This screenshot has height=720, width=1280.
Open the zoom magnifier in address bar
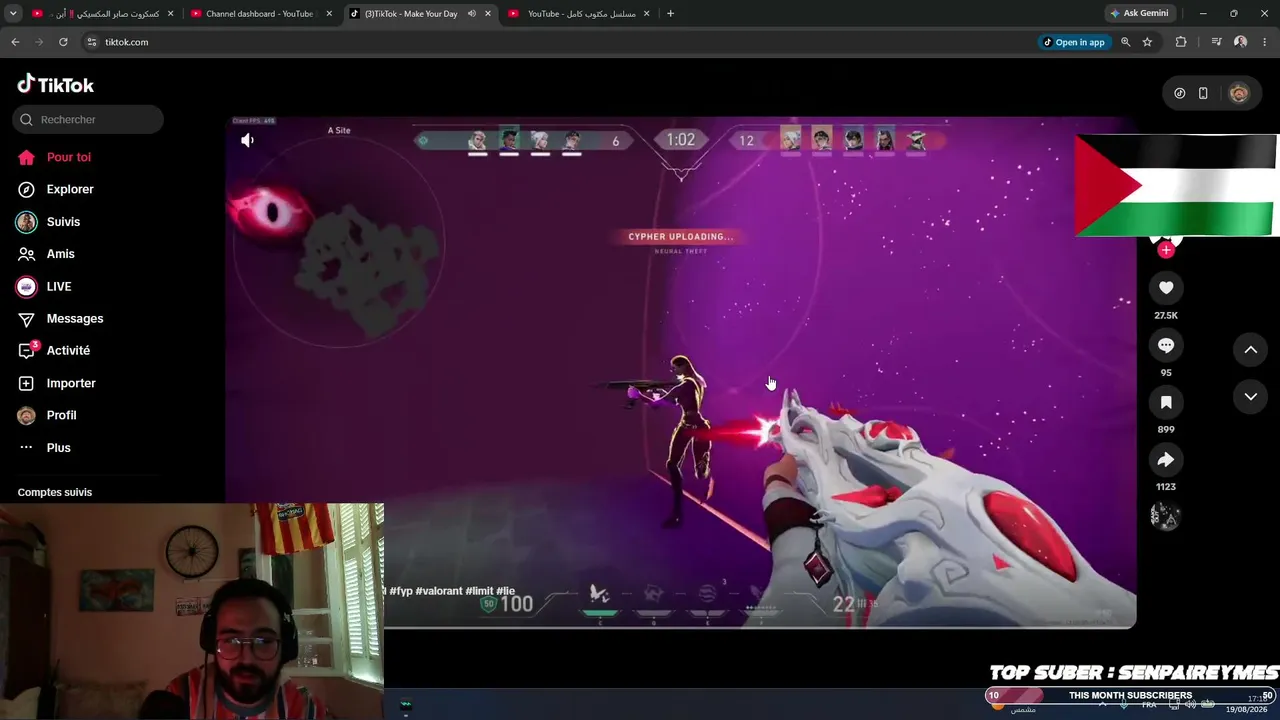(1126, 42)
